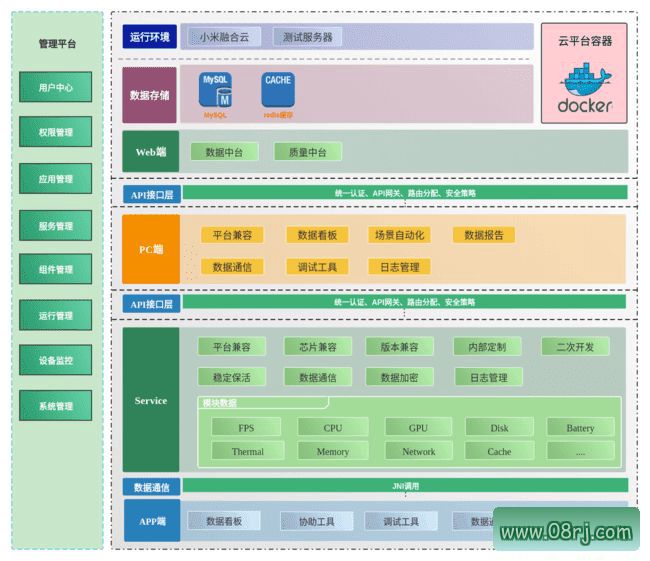650x561 pixels.
Task: Click 数据报告 in the PC端 section
Action: click(484, 235)
